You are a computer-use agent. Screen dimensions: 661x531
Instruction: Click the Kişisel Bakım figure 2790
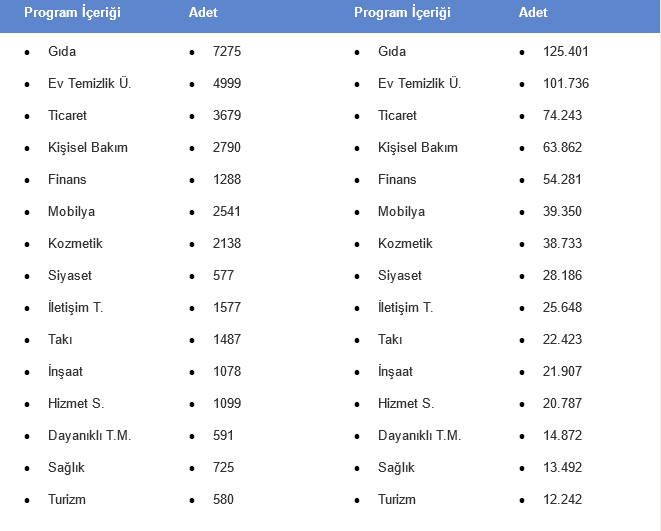[227, 147]
